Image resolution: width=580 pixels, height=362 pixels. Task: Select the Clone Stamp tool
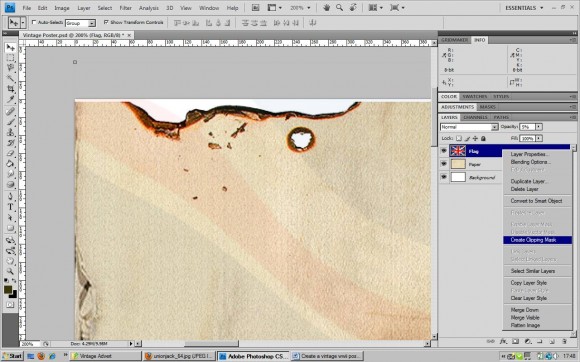[10, 132]
